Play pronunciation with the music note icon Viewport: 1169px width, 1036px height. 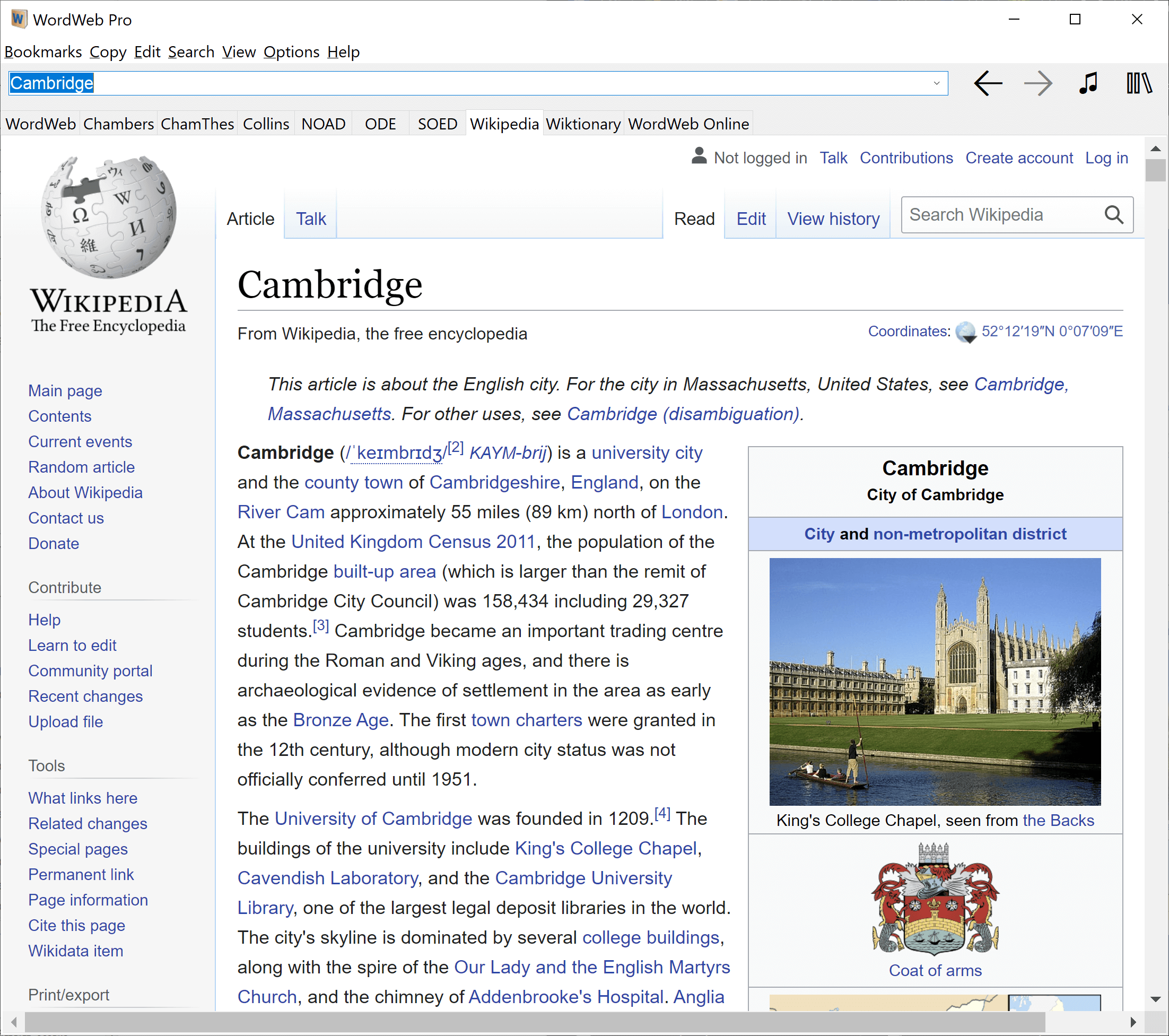1088,83
